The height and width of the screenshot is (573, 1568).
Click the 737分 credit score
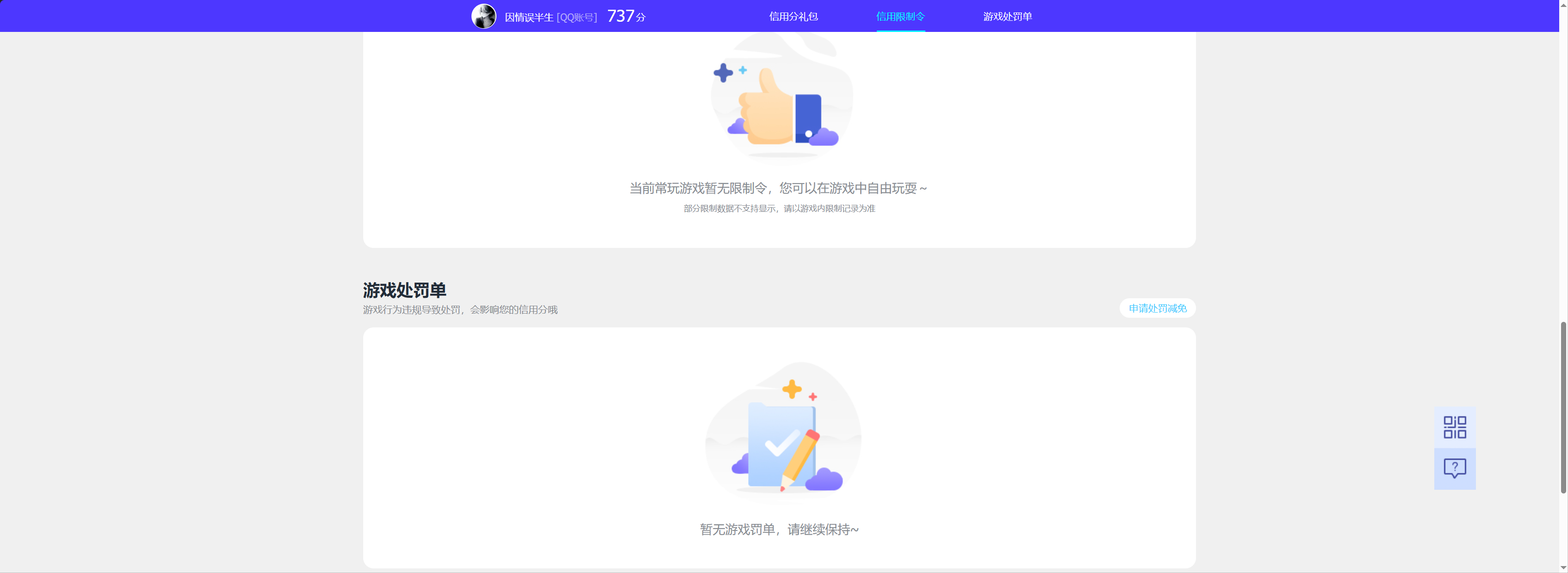pyautogui.click(x=626, y=16)
